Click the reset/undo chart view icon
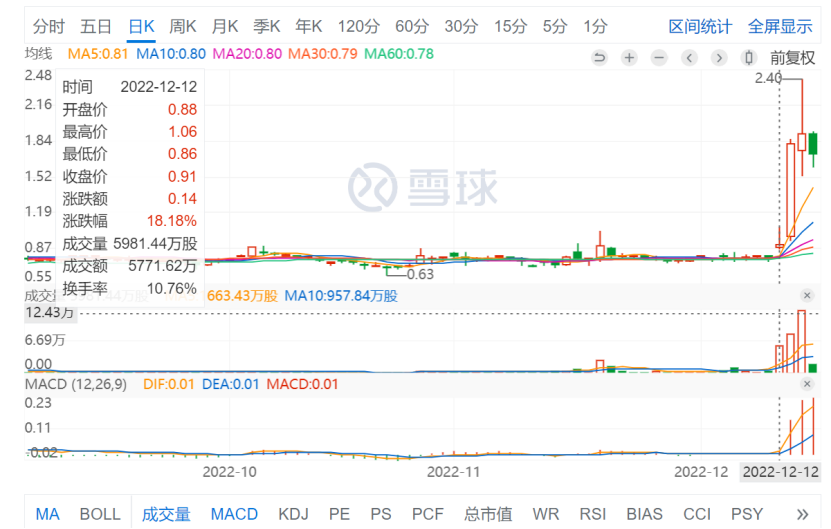 tap(600, 57)
